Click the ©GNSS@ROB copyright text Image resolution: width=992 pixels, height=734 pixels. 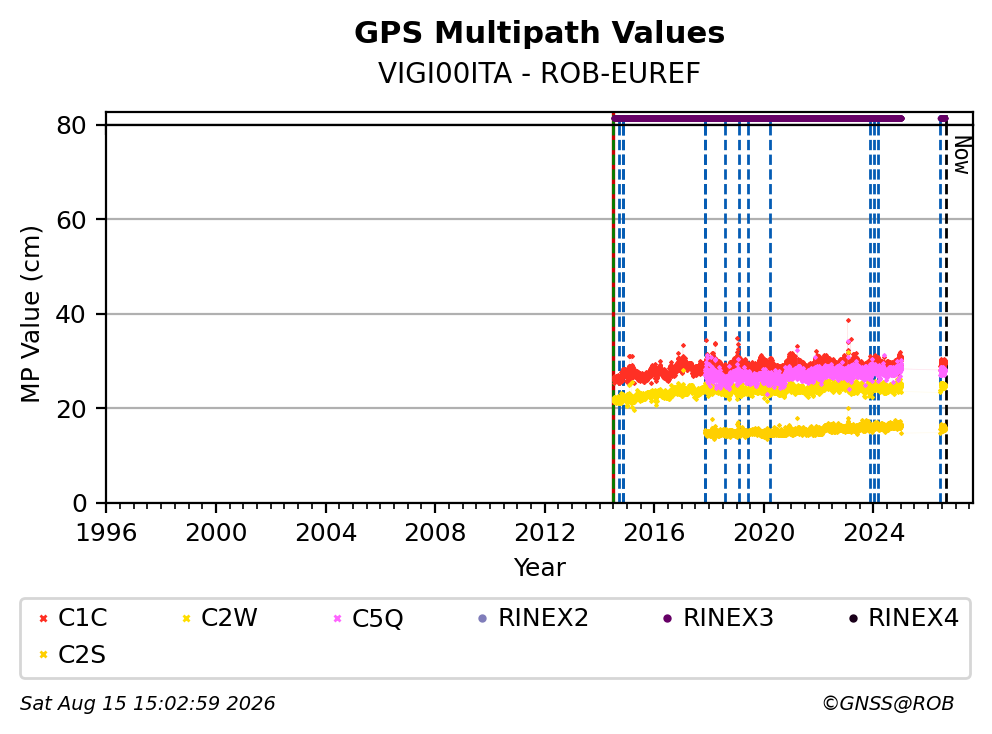pos(888,704)
